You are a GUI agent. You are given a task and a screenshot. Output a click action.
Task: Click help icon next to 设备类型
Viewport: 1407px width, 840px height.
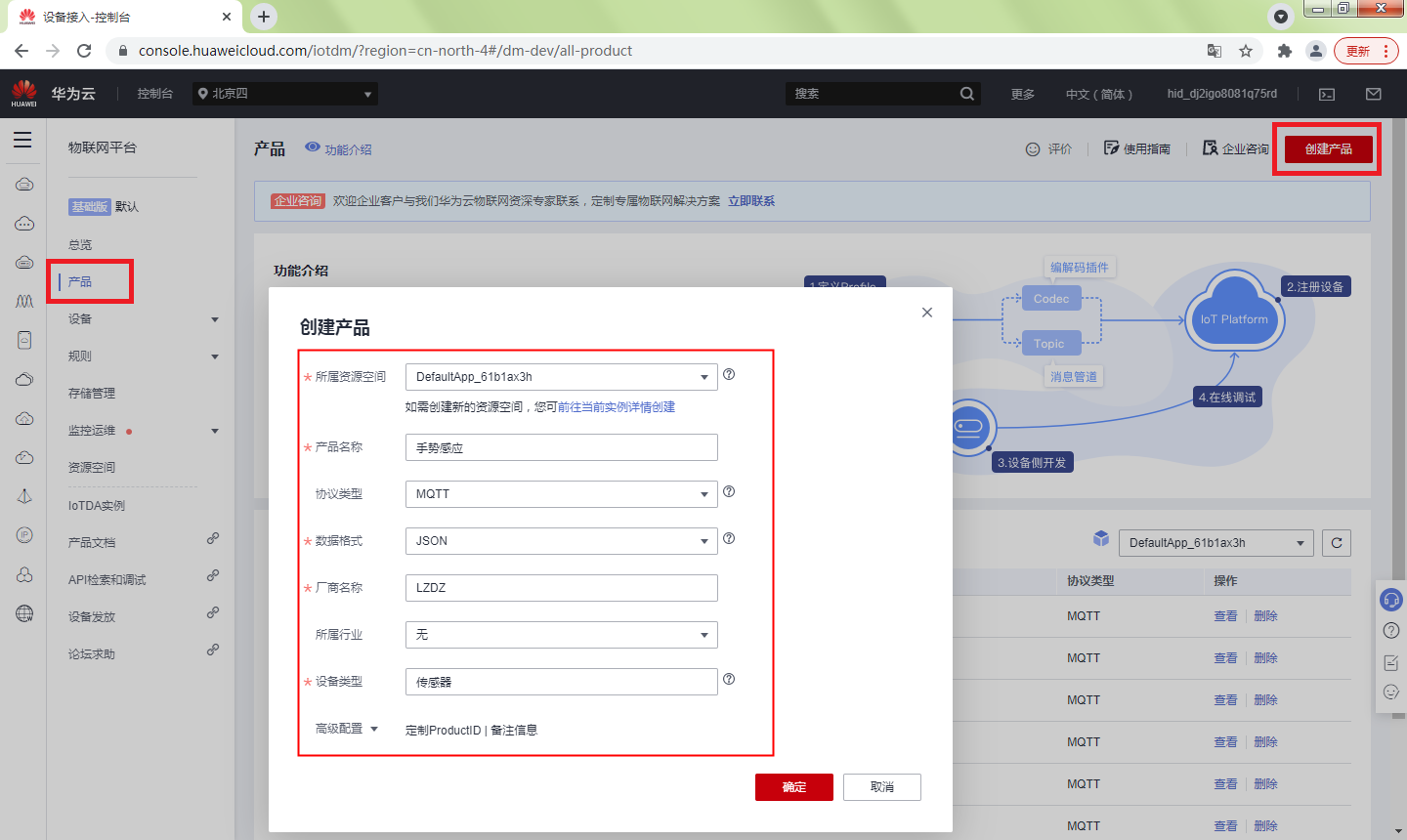click(x=729, y=680)
